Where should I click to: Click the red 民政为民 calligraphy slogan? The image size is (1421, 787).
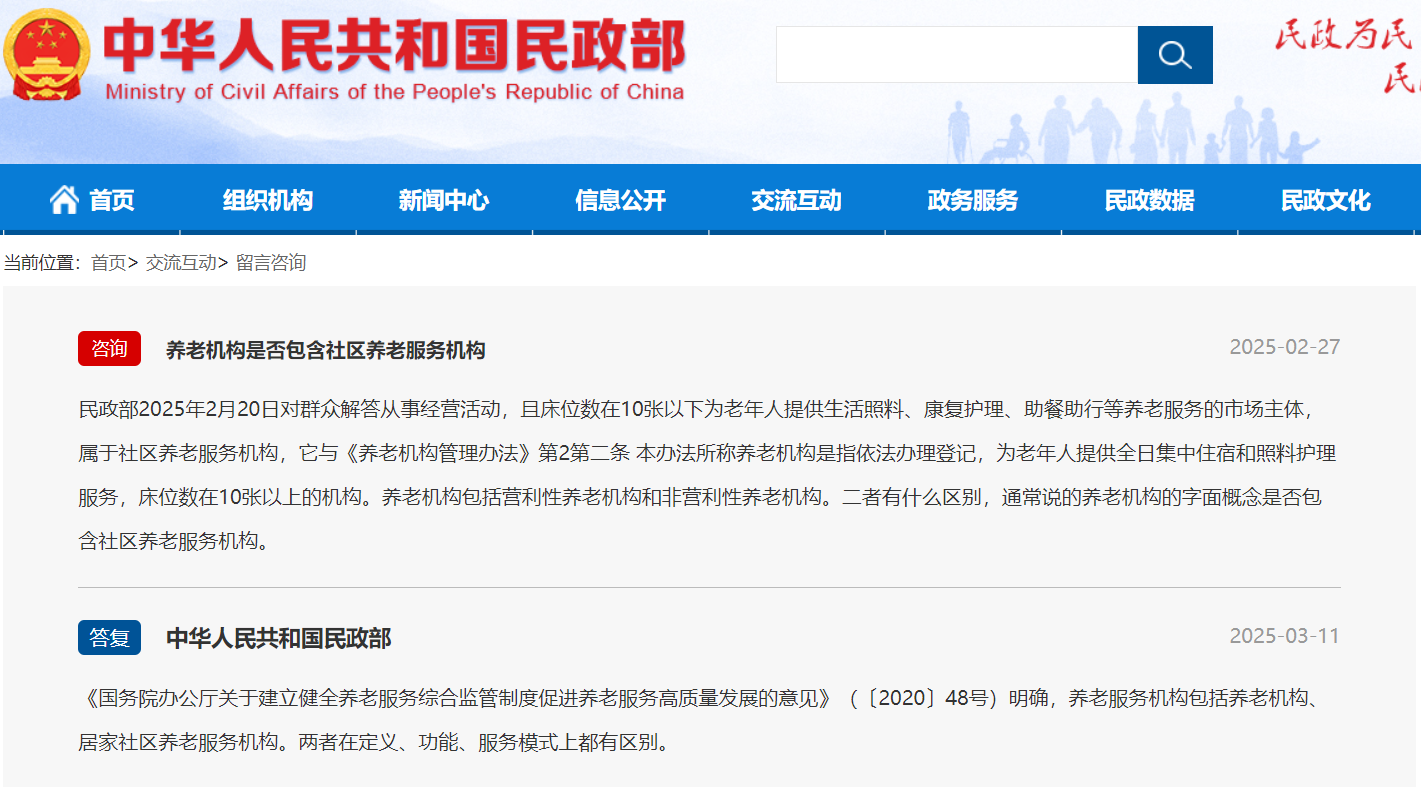[1345, 36]
